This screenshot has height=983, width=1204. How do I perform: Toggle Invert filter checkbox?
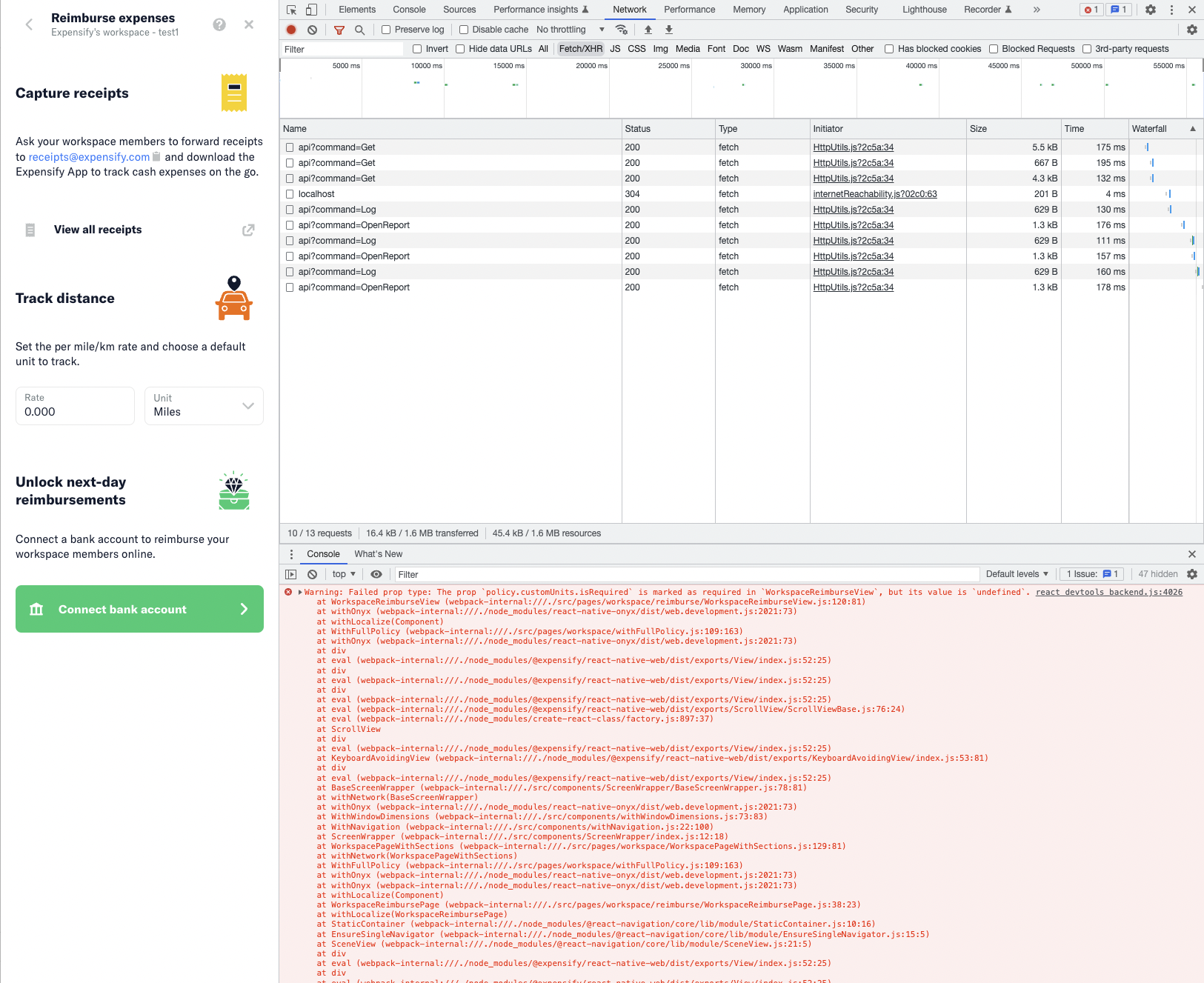click(417, 49)
